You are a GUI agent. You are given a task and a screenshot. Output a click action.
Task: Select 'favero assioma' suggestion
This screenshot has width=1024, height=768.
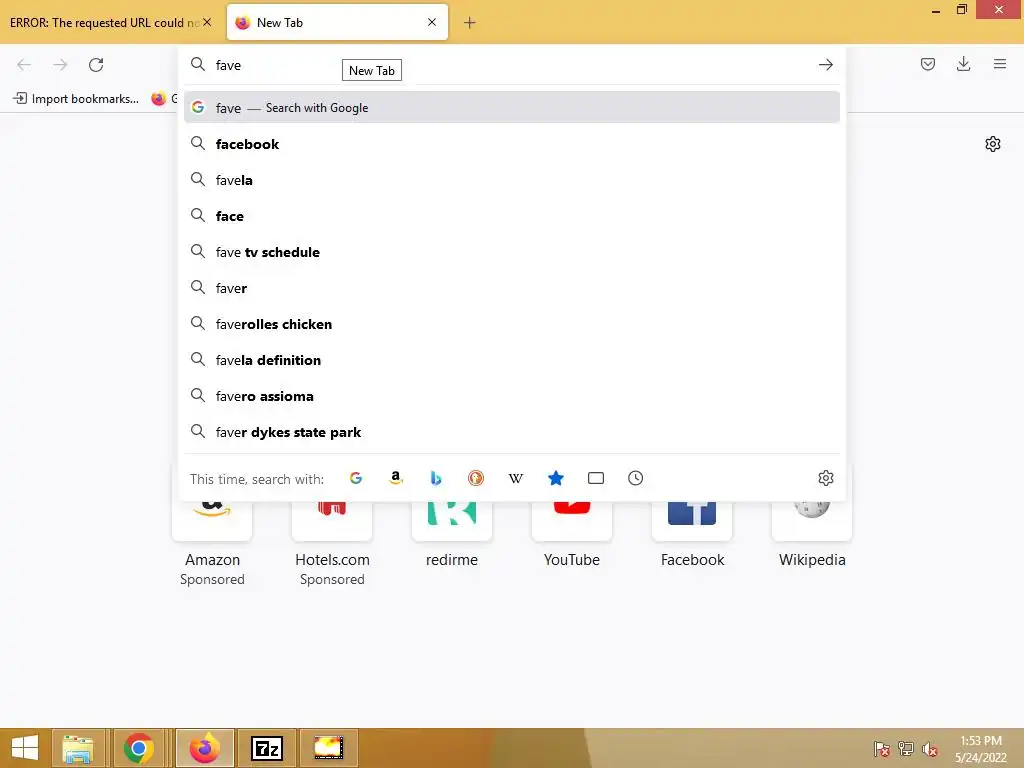click(512, 396)
